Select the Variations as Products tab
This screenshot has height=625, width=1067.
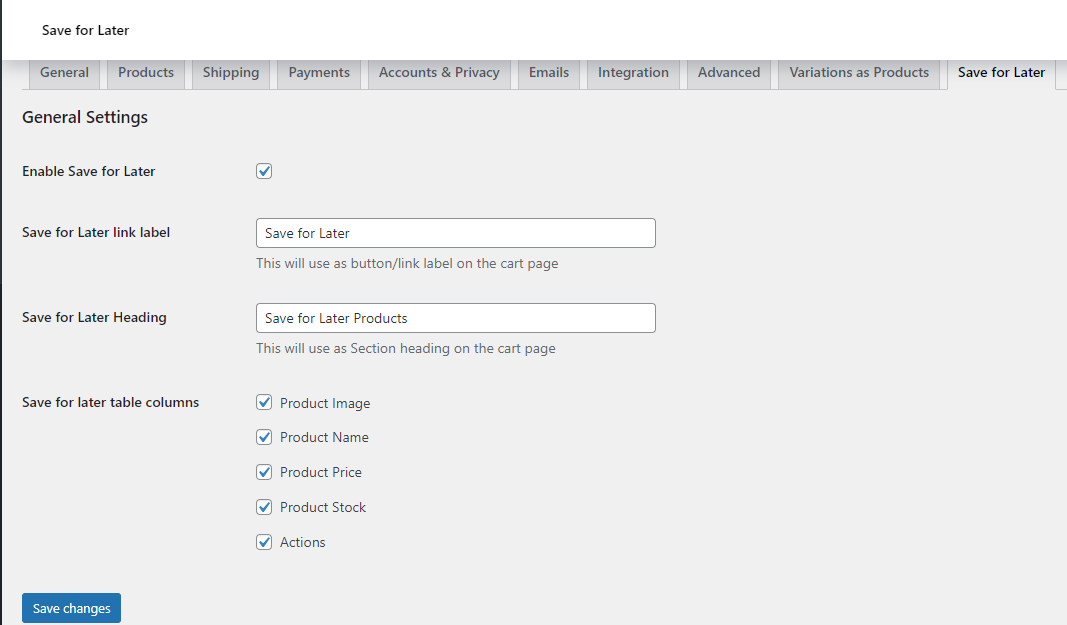tap(859, 73)
